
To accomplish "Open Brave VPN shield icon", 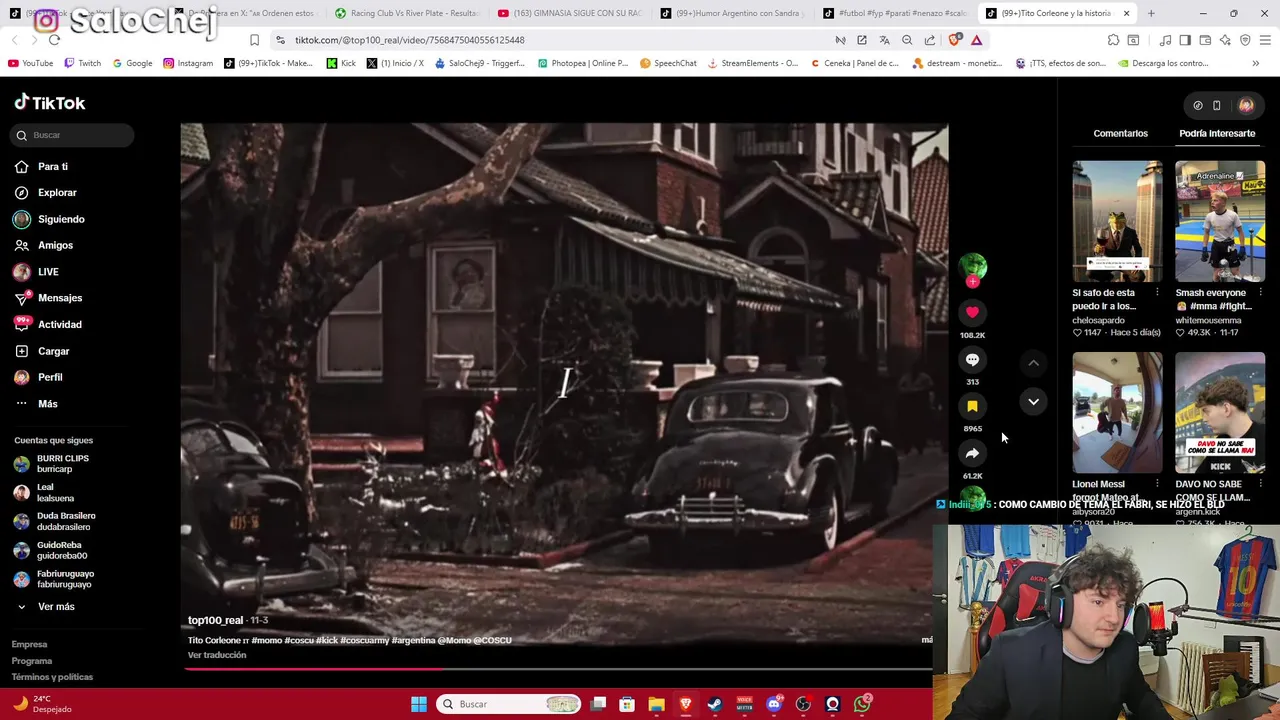I will click(x=1245, y=40).
